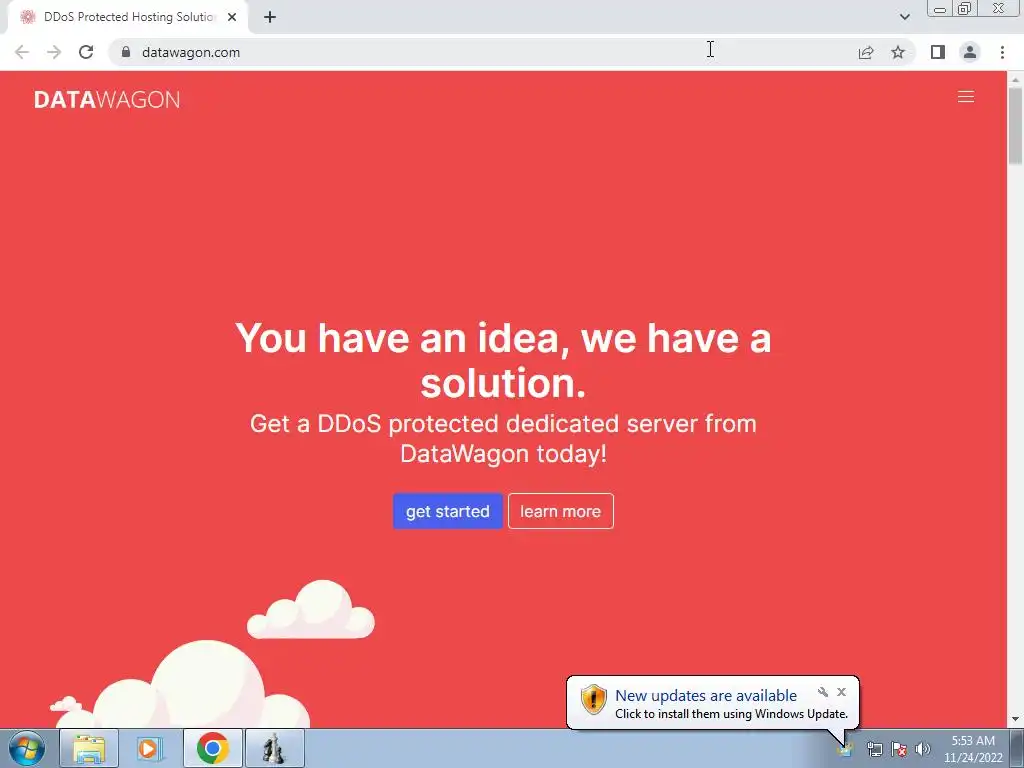This screenshot has width=1024, height=768.
Task: Open the Chrome three-dot menu
Action: pos(1002,52)
